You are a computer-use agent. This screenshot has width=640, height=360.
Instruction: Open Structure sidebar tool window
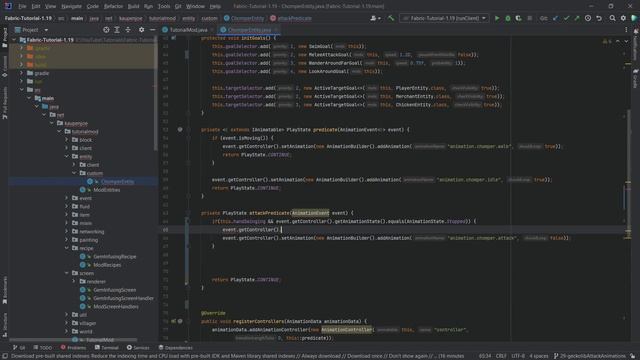[x=4, y=324]
